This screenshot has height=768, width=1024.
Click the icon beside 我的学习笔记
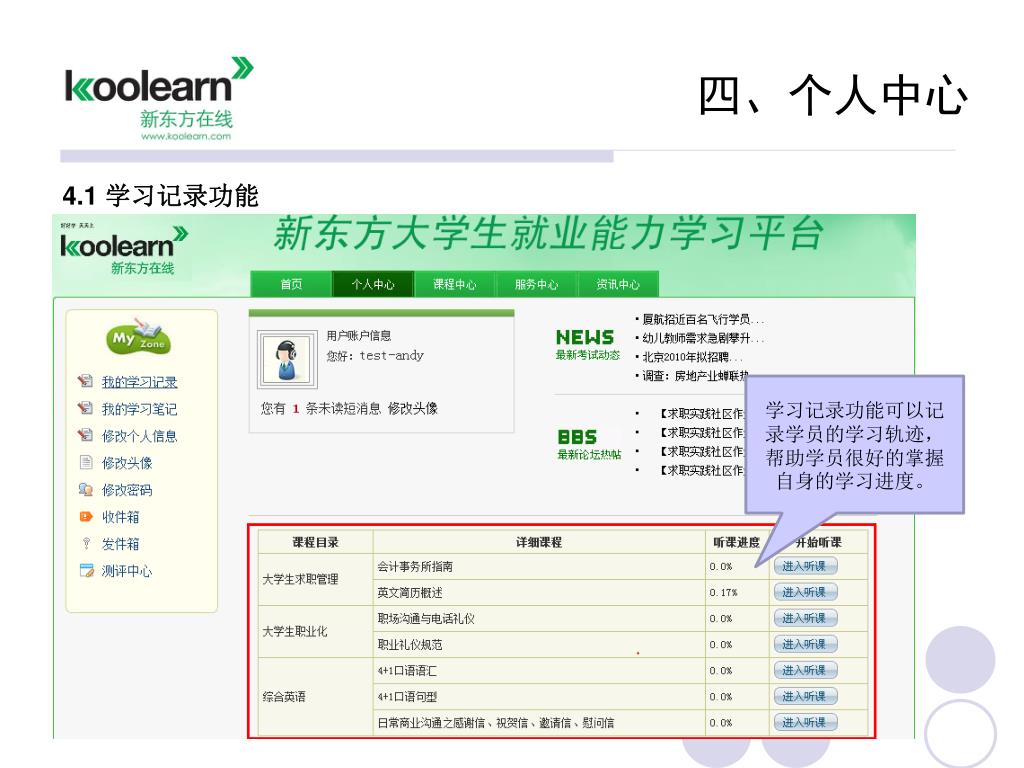pos(86,408)
